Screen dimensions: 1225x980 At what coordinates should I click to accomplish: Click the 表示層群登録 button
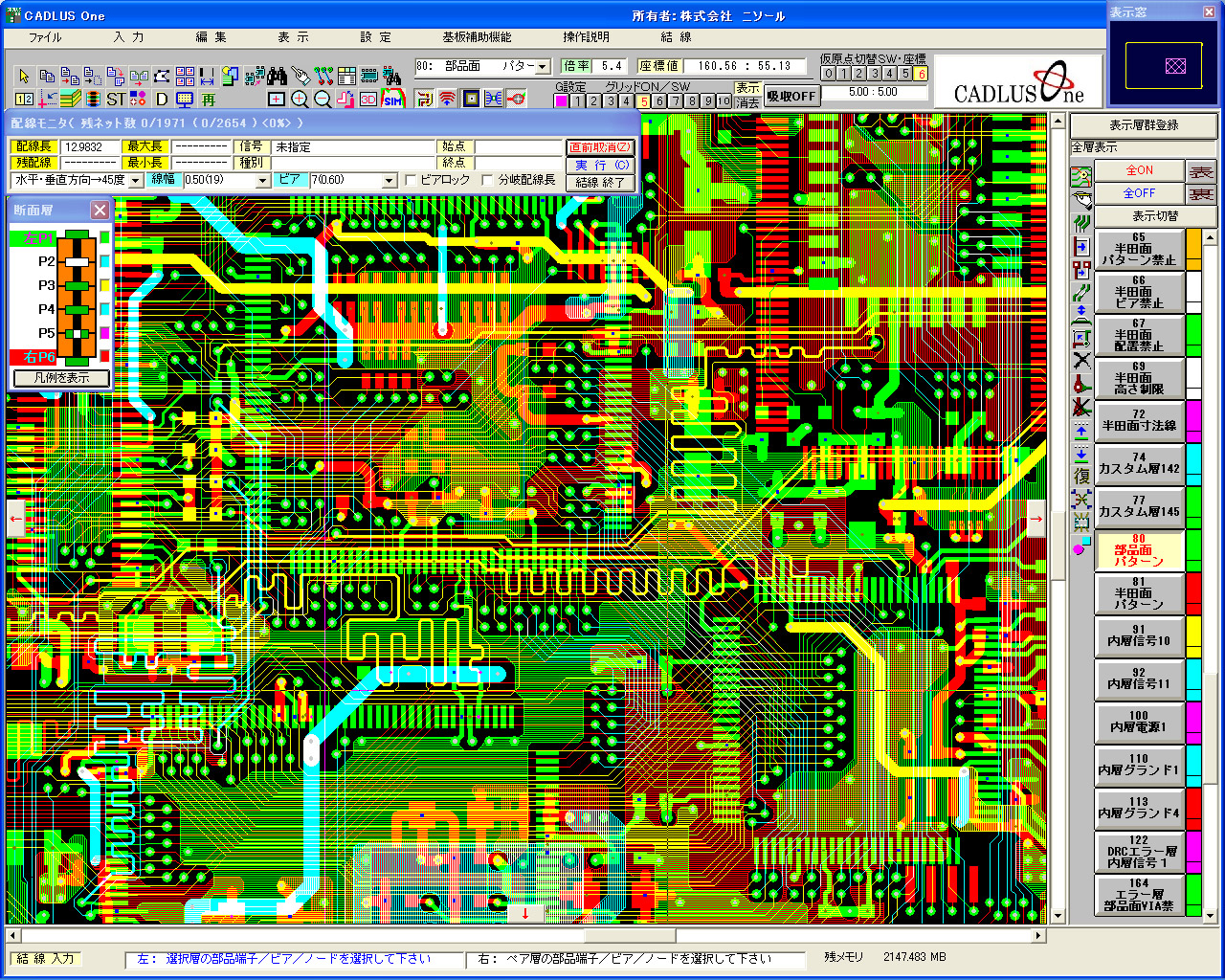pyautogui.click(x=1144, y=125)
